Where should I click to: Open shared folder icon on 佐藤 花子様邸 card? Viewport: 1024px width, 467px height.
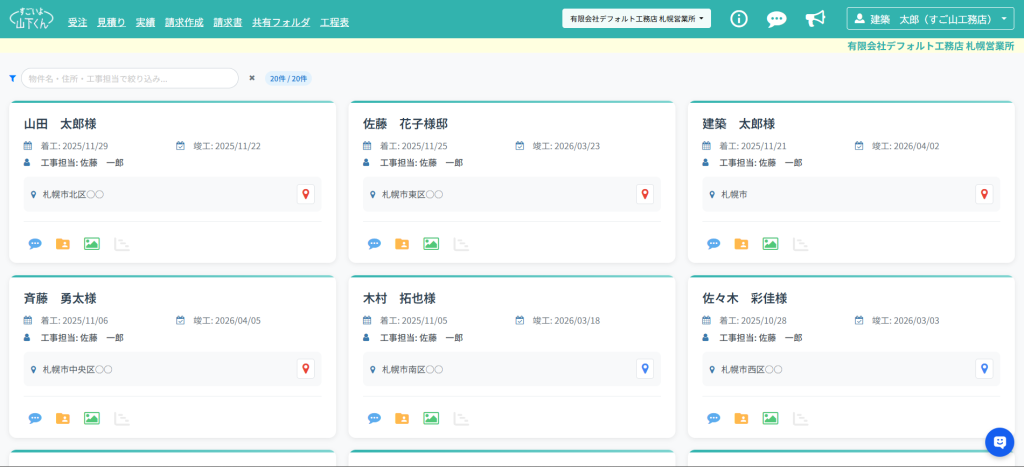coord(402,243)
